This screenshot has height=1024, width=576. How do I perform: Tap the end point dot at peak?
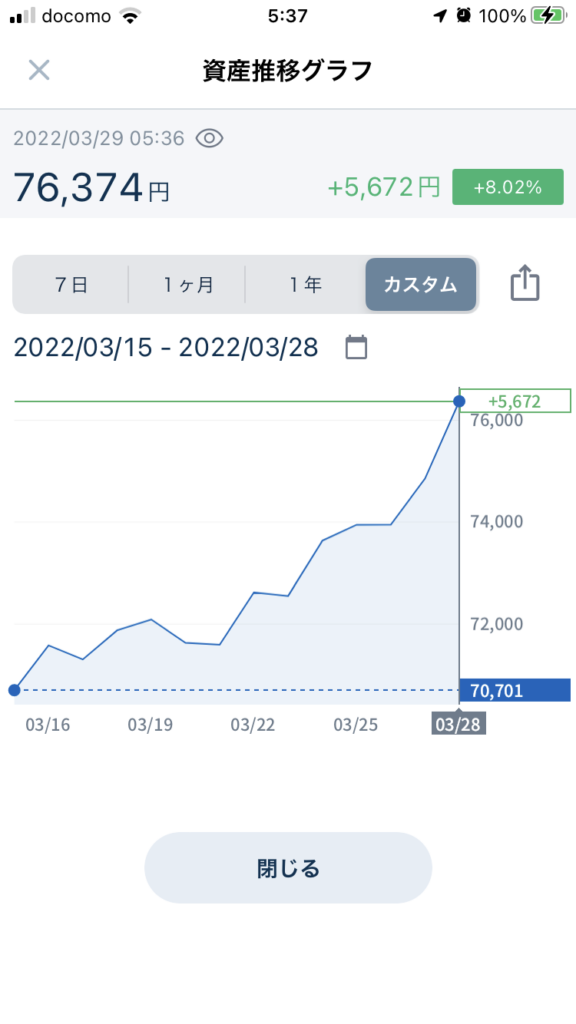pos(459,401)
